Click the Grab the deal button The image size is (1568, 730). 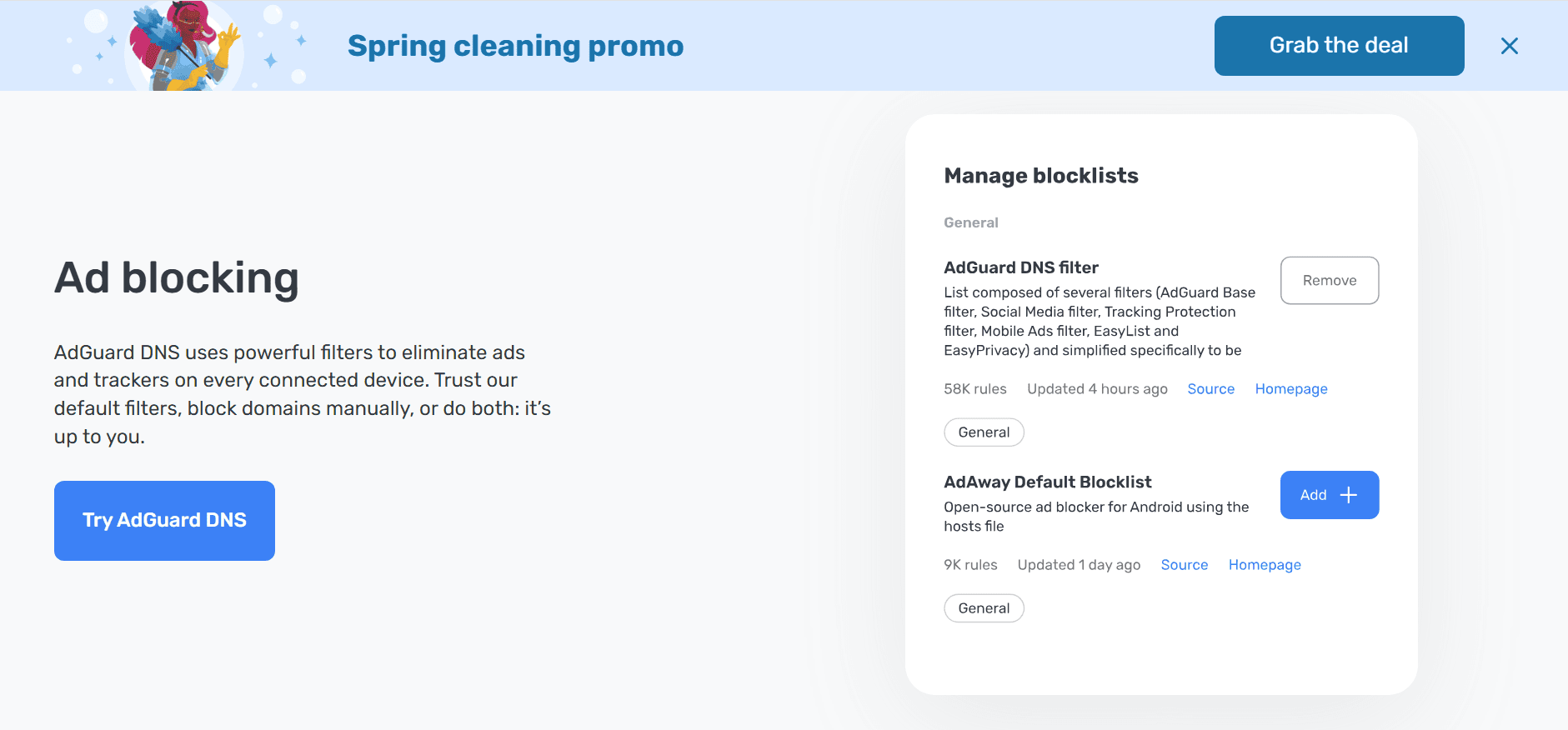pyautogui.click(x=1339, y=46)
